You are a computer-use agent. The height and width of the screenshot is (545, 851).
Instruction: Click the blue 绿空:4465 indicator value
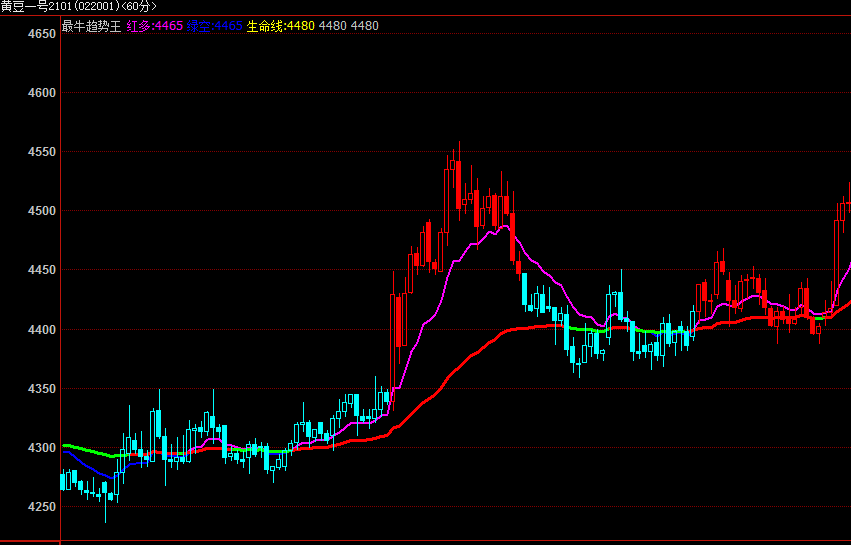coord(214,26)
